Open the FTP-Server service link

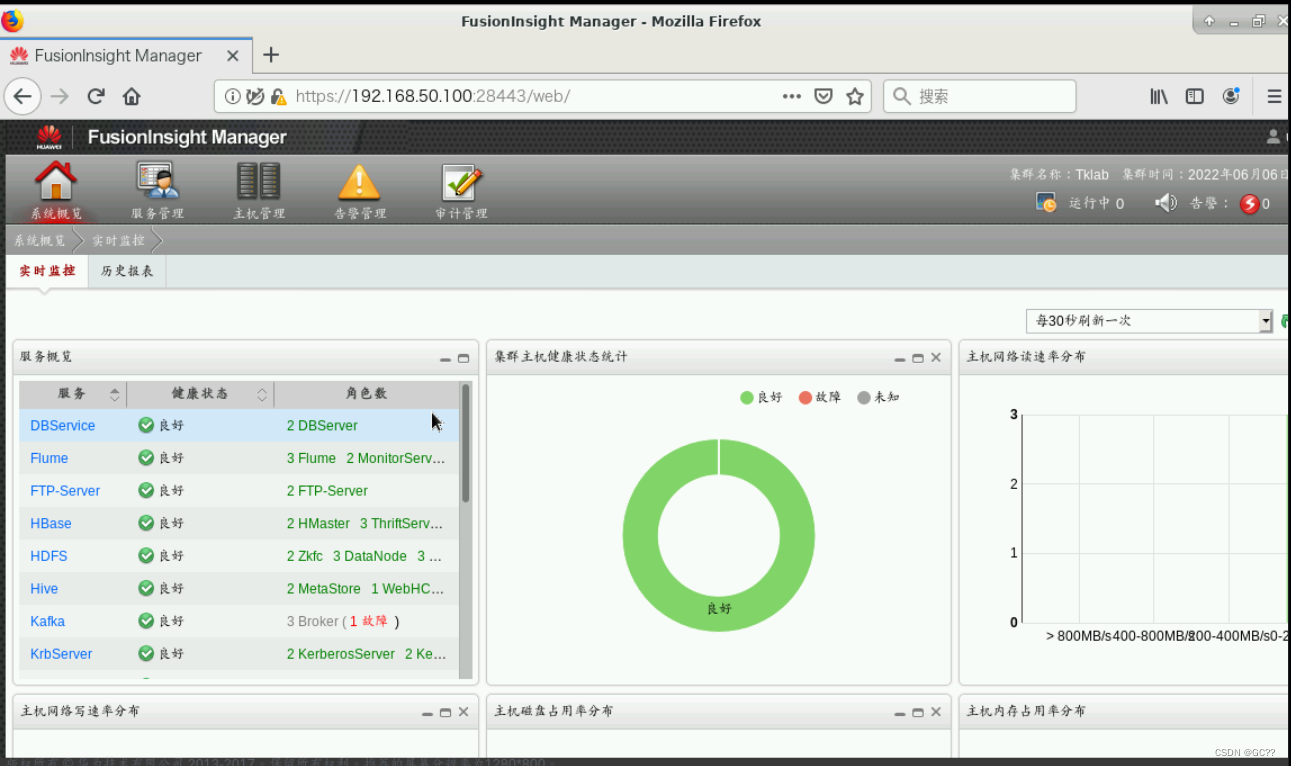coord(65,491)
